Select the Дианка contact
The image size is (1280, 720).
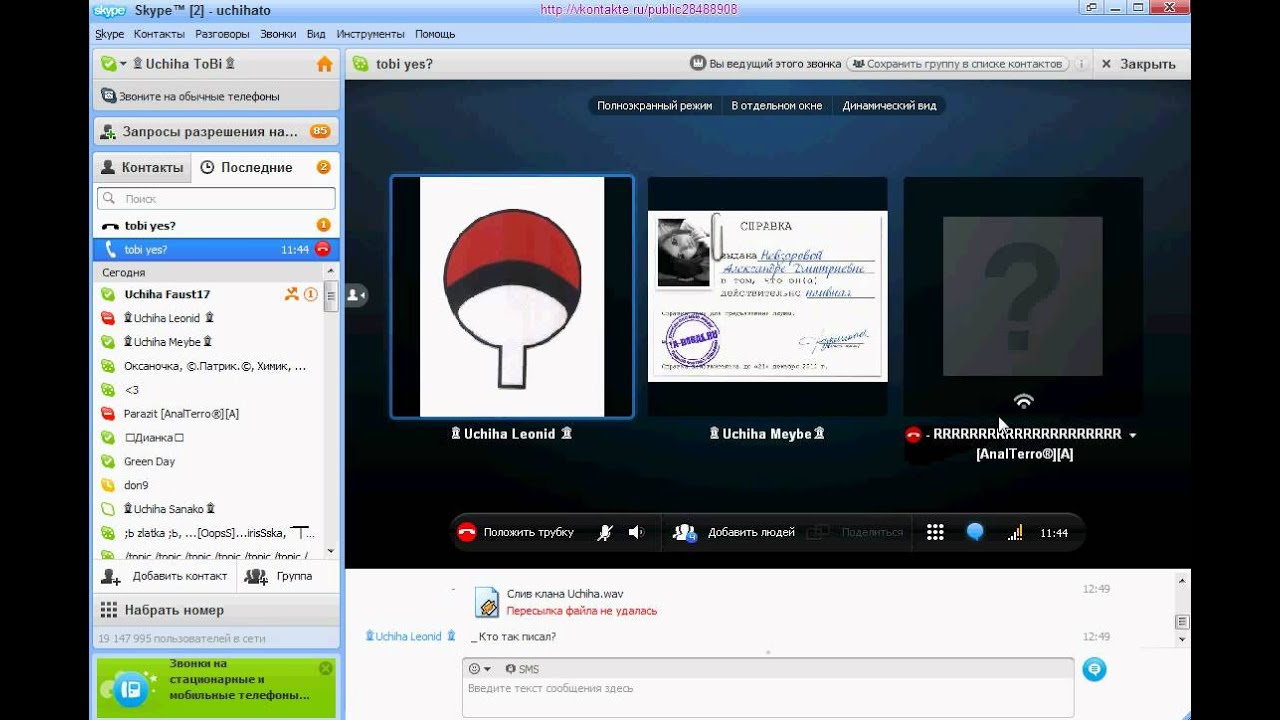click(x=208, y=437)
